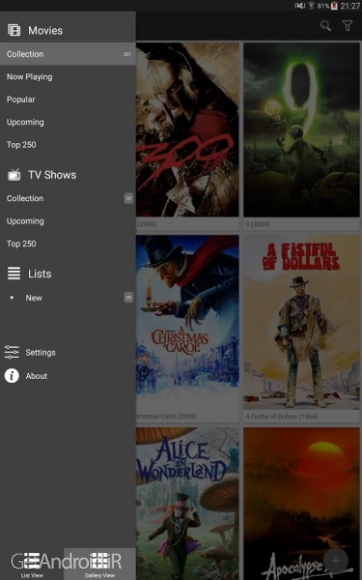Image resolution: width=362 pixels, height=580 pixels.
Task: Select the Movies section header text
Action: (x=45, y=30)
